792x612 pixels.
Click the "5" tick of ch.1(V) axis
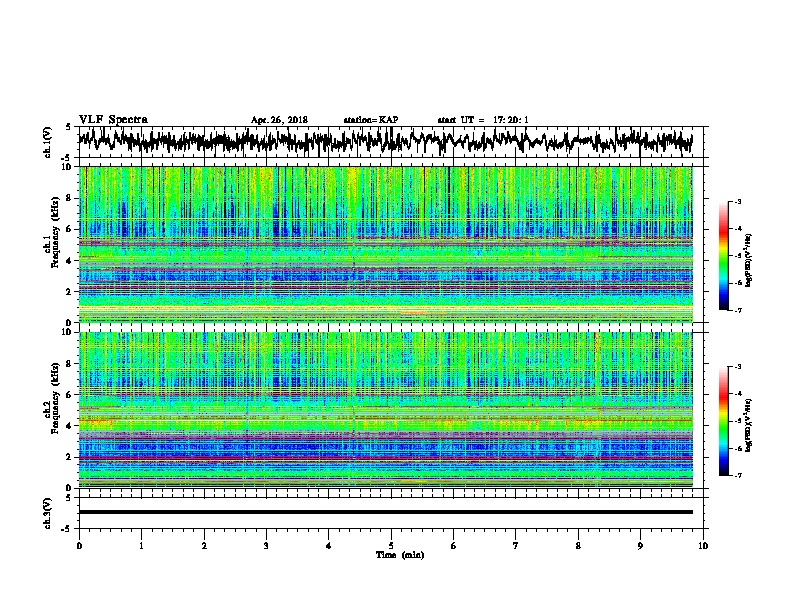pyautogui.click(x=68, y=127)
